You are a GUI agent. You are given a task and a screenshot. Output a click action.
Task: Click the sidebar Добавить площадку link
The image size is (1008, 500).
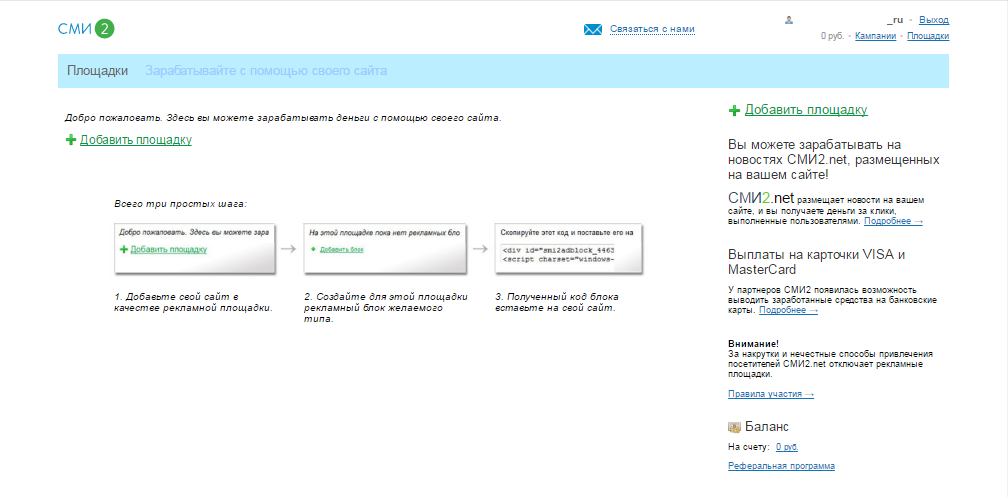point(806,110)
